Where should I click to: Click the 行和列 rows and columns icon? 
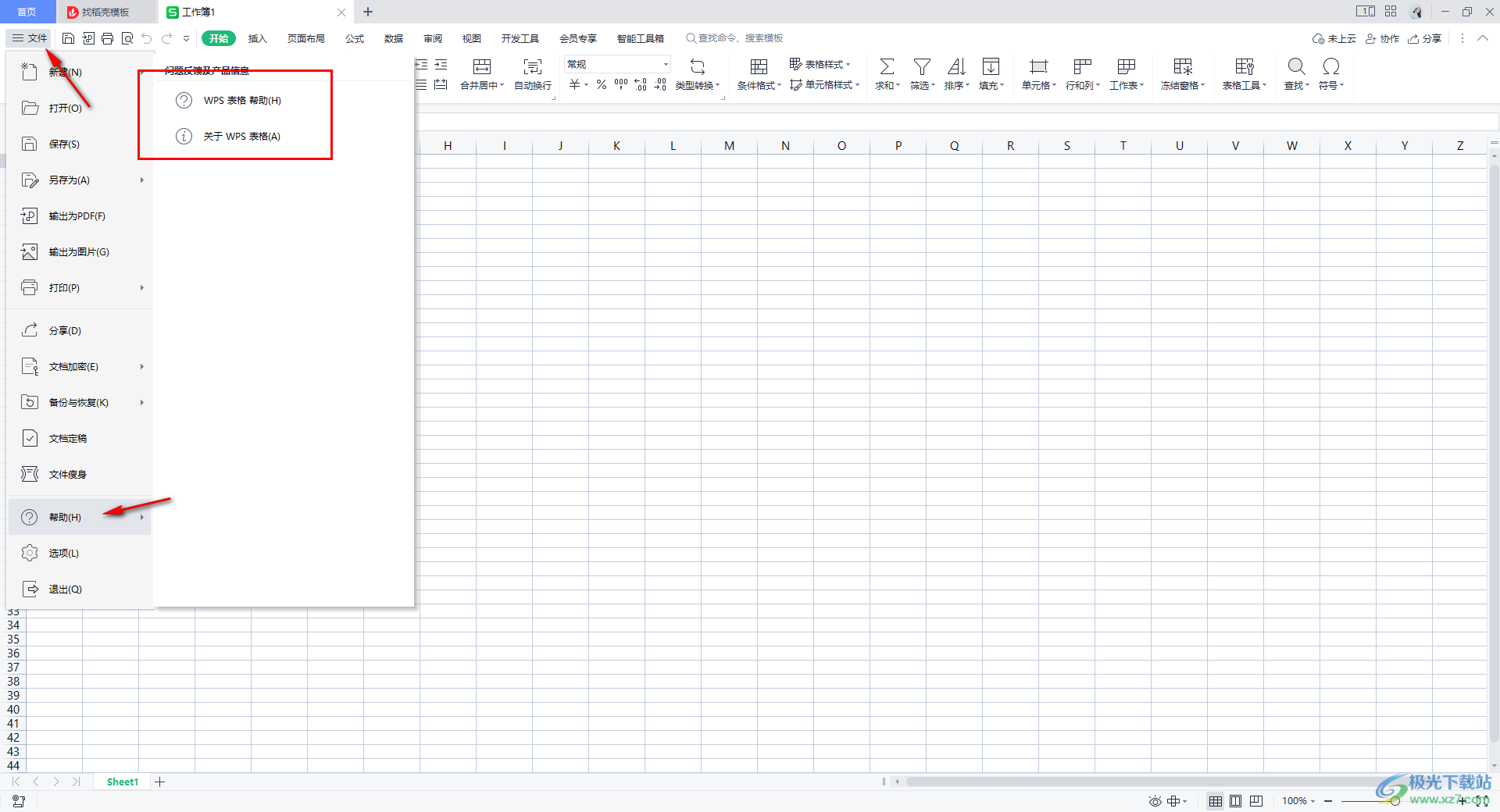[x=1082, y=66]
